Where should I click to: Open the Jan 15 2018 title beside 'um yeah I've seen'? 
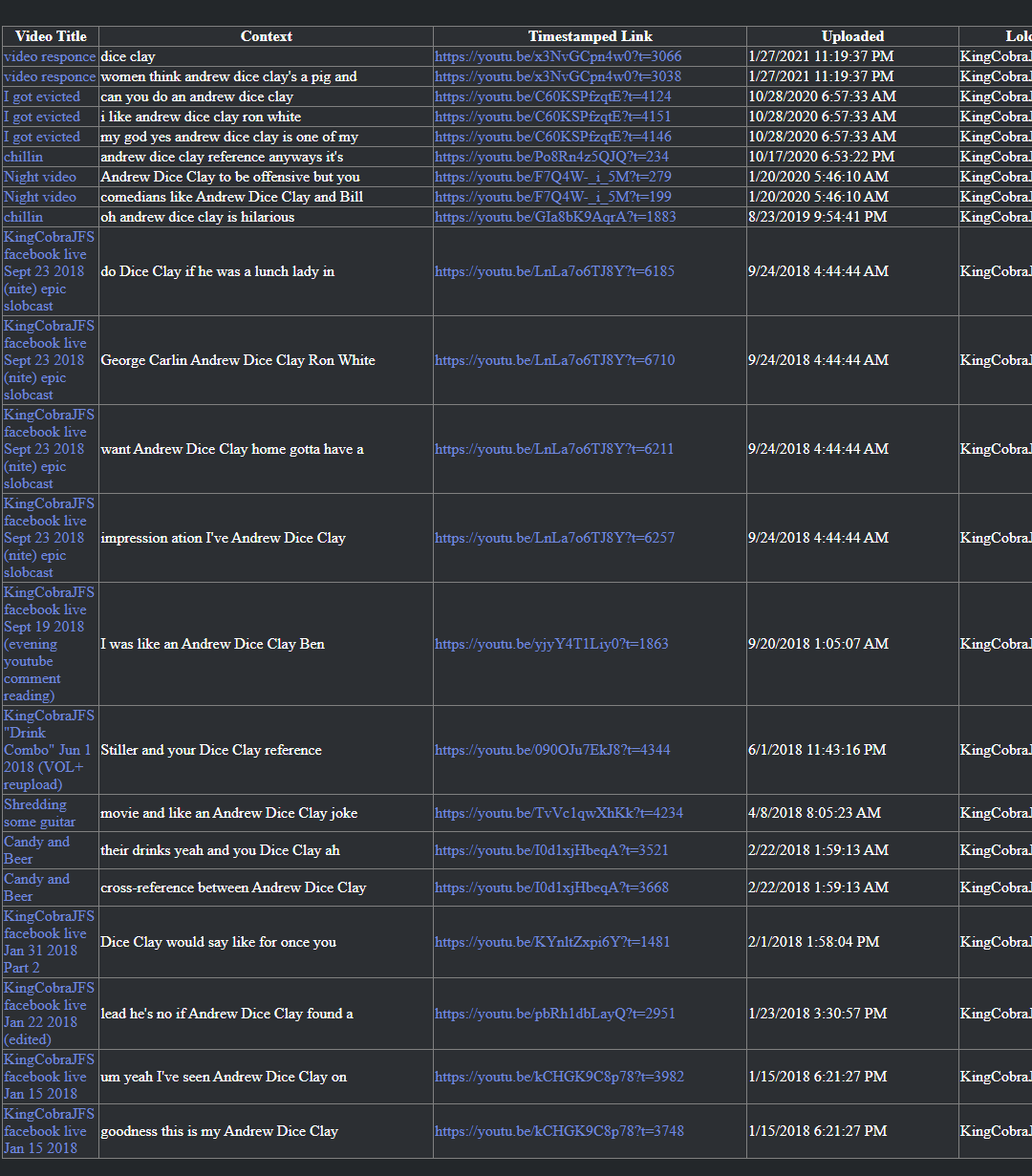50,1077
